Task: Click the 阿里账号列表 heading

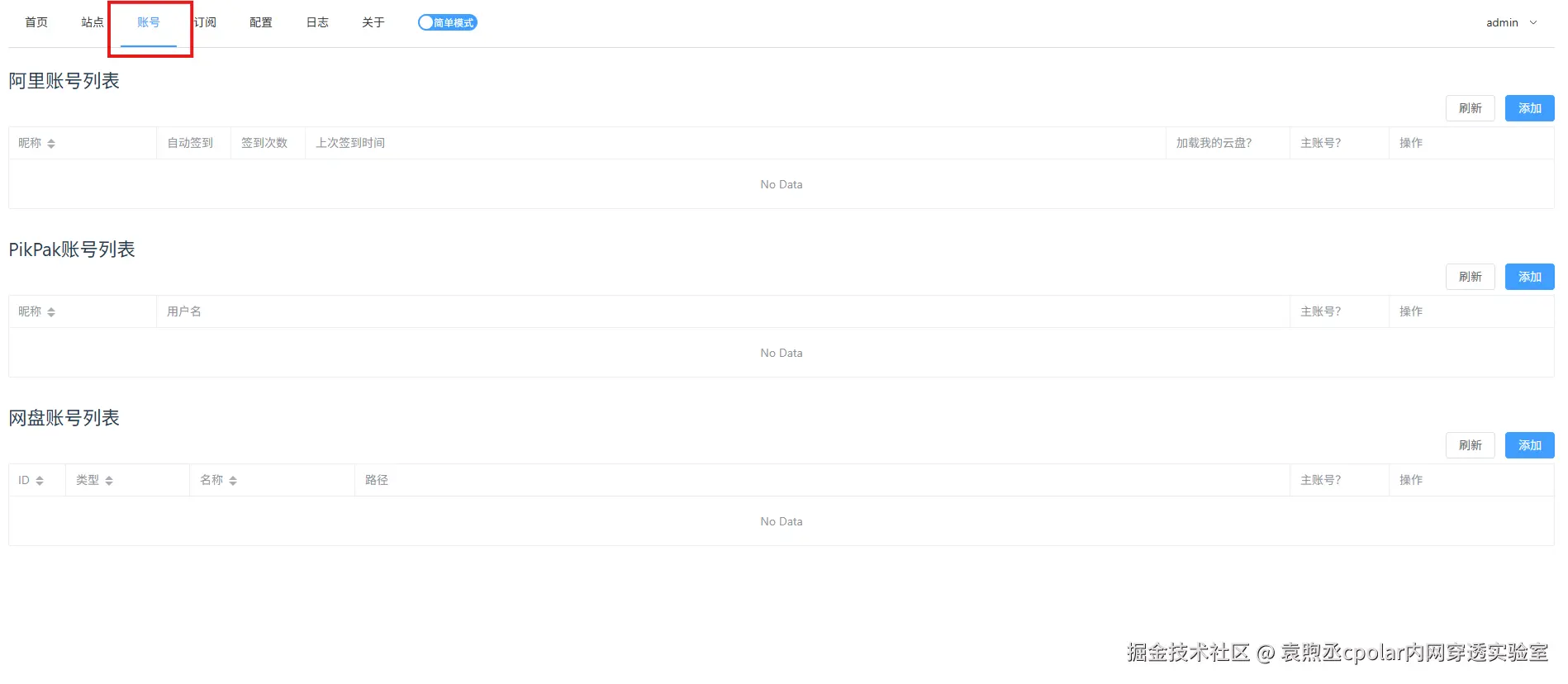Action: pyautogui.click(x=64, y=81)
